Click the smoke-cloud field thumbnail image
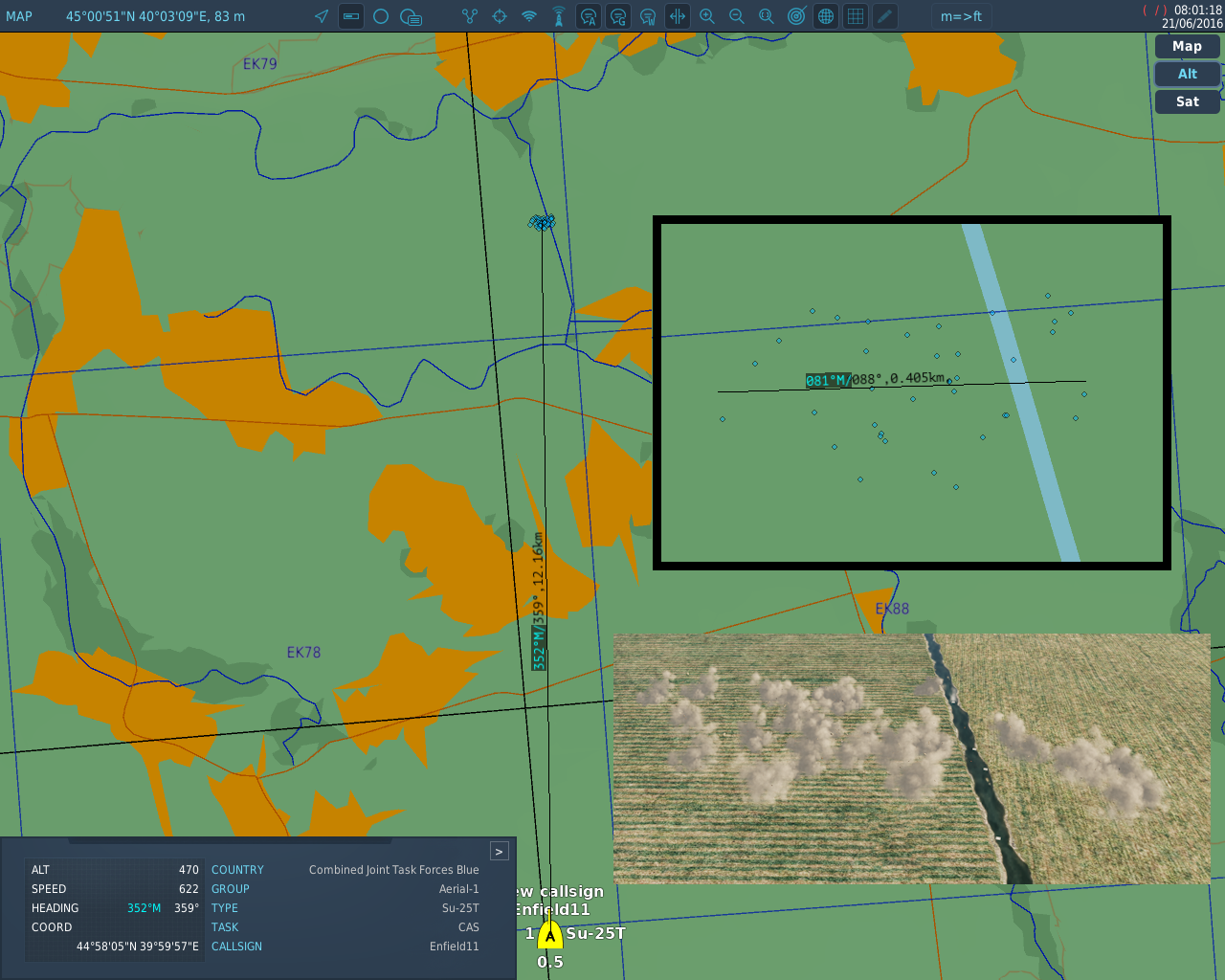1225x980 pixels. pos(911,758)
